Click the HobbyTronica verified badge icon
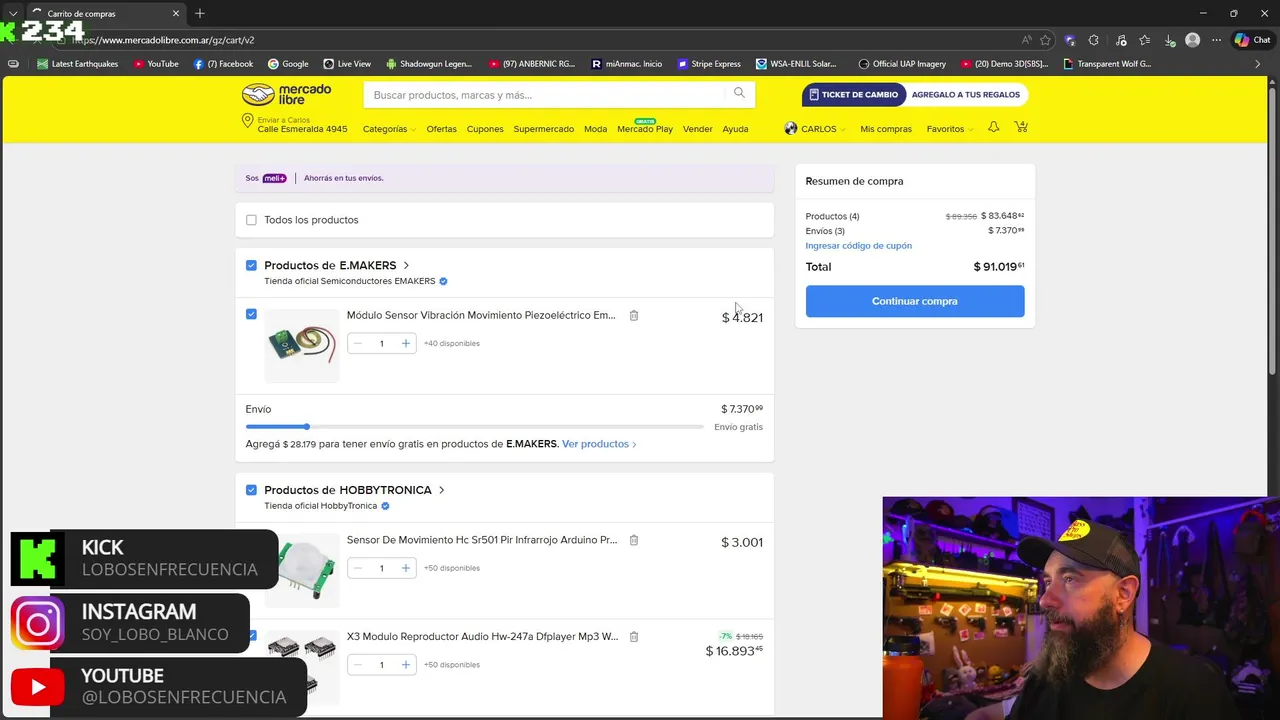1280x720 pixels. (x=385, y=506)
